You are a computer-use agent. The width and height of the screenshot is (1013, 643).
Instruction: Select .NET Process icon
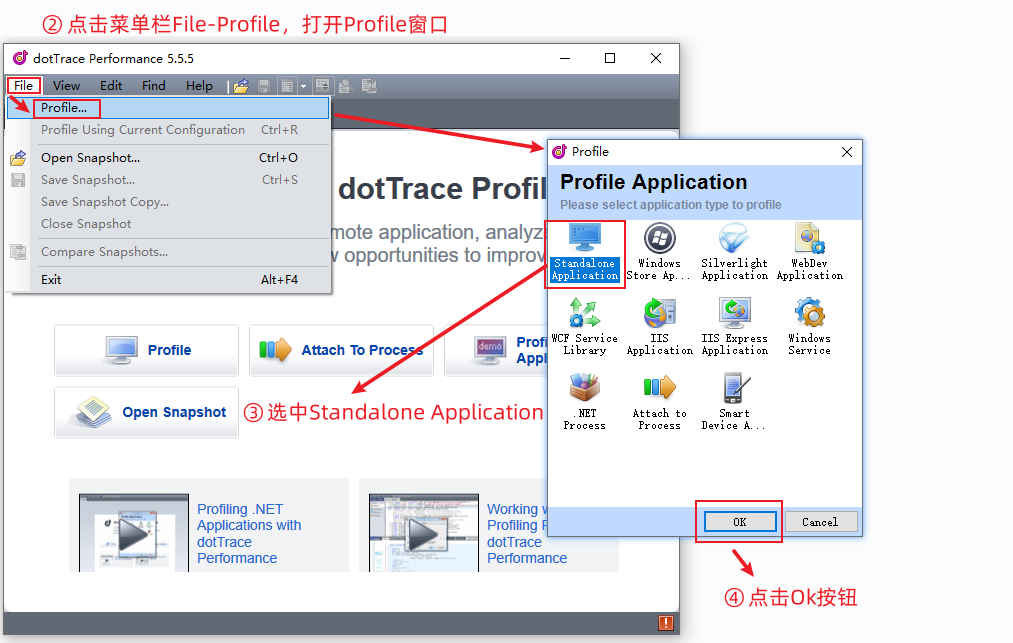[x=585, y=402]
